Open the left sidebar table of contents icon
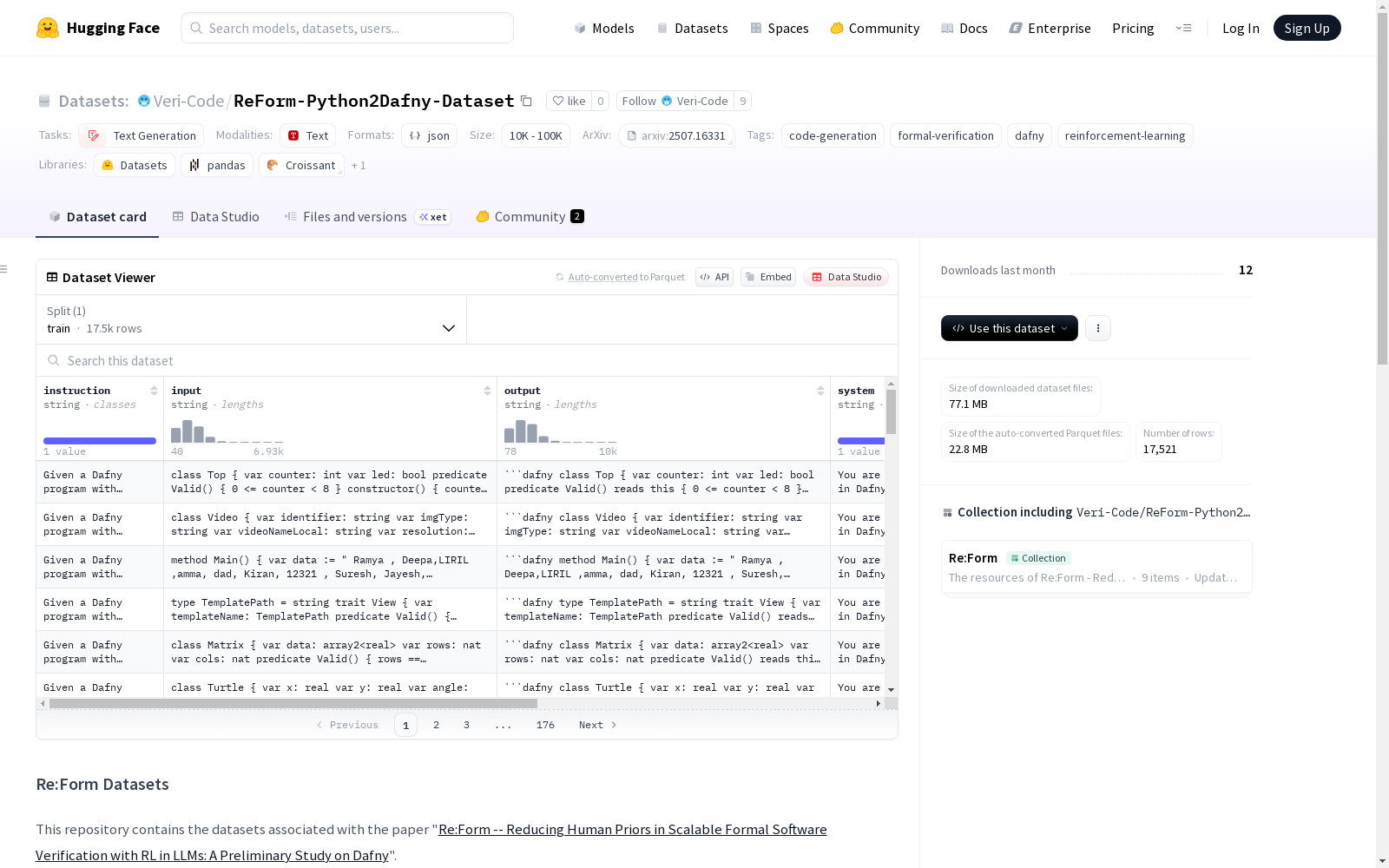Screen dimensions: 1389x868 [x=4, y=269]
